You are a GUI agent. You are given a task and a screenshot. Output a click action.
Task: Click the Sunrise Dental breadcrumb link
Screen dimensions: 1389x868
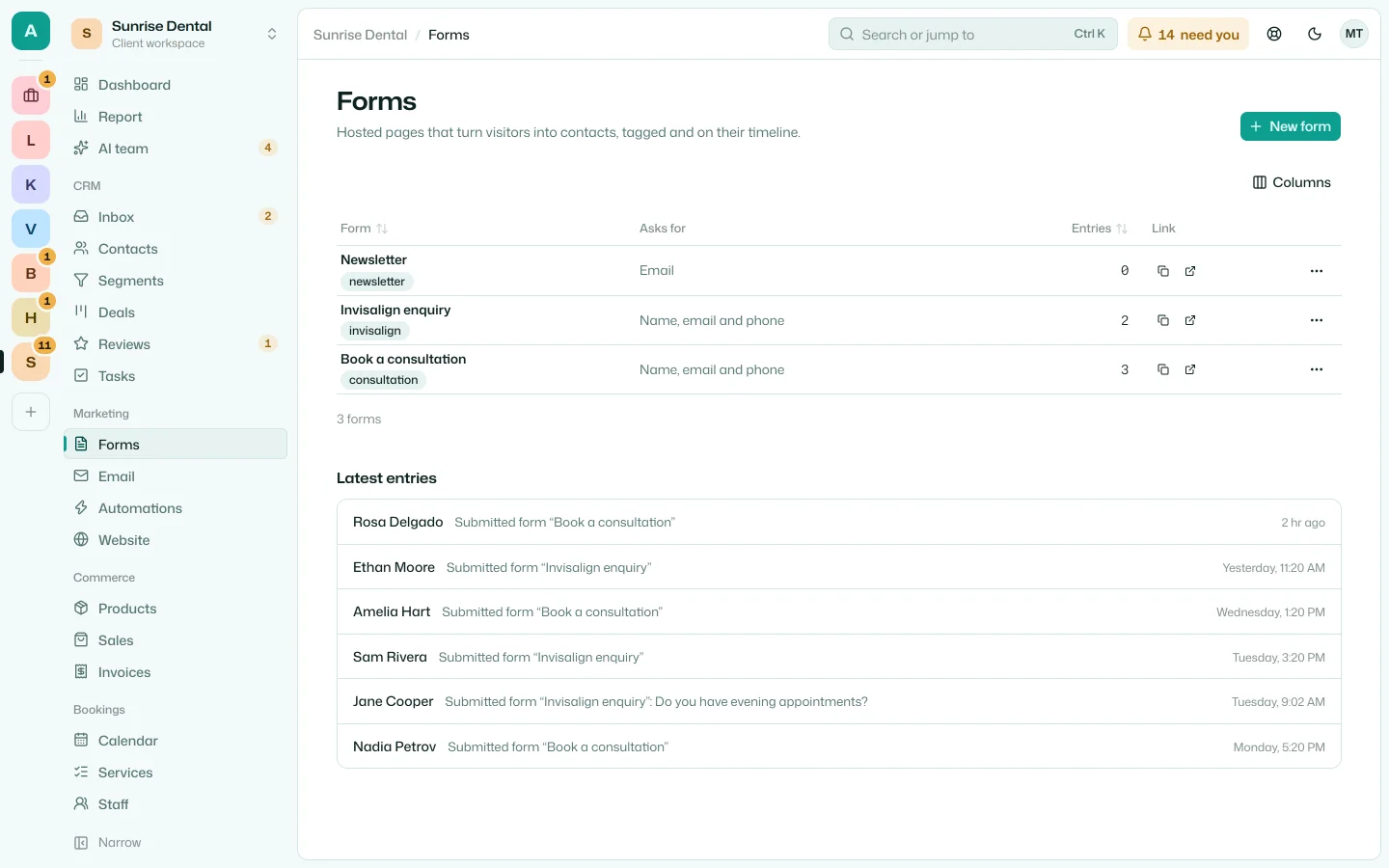(x=360, y=35)
